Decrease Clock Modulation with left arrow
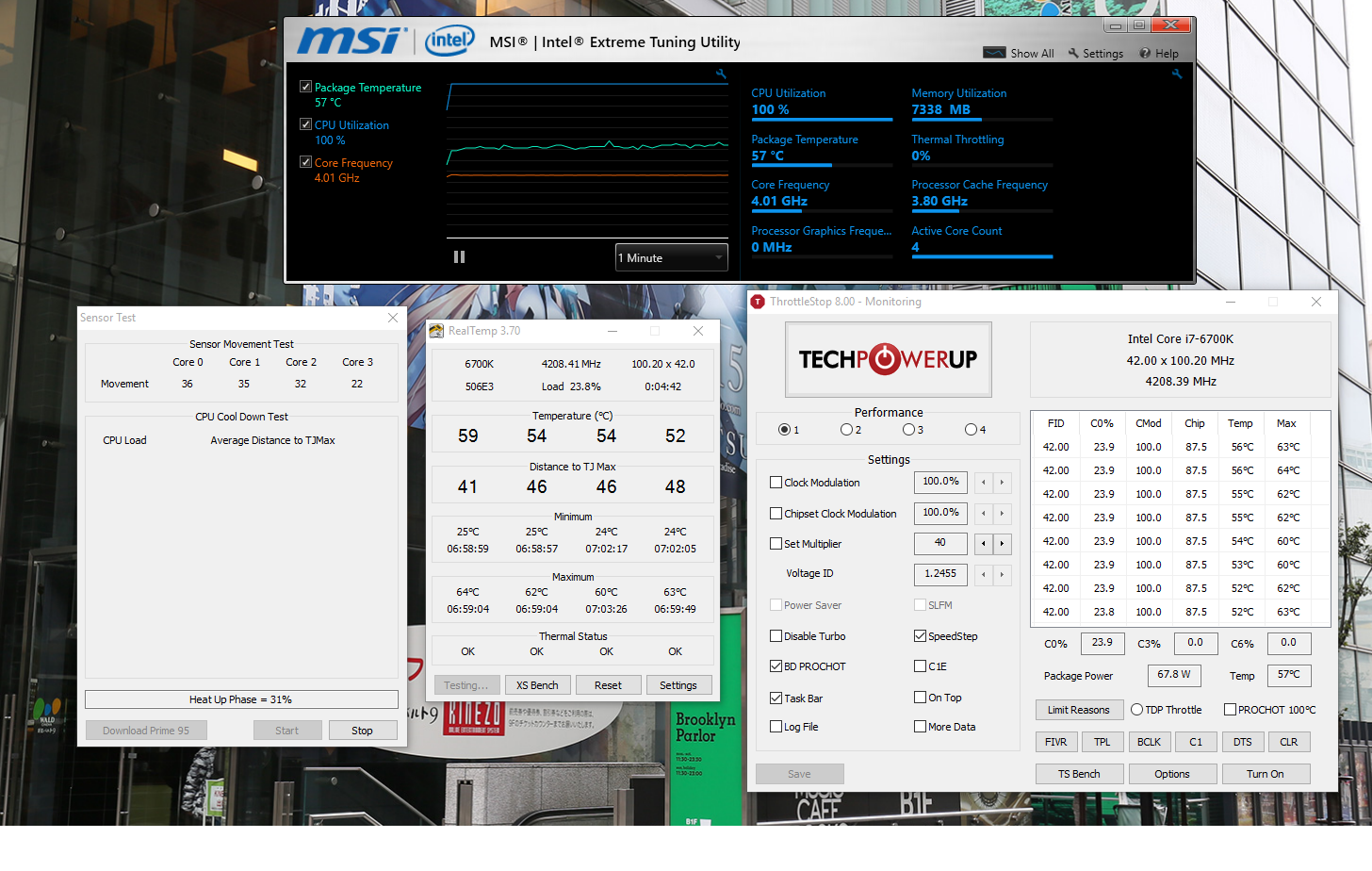The width and height of the screenshot is (1372, 871). pyautogui.click(x=984, y=483)
